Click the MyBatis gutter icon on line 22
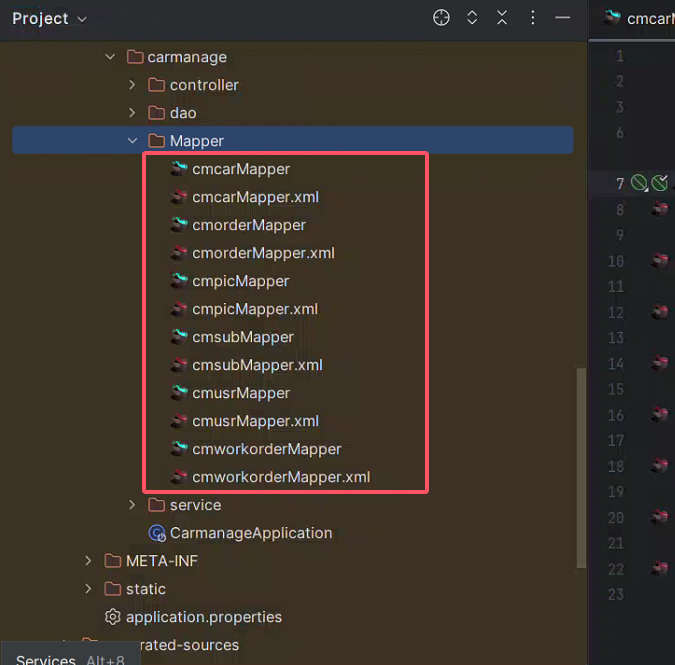The height and width of the screenshot is (665, 675). 660,568
